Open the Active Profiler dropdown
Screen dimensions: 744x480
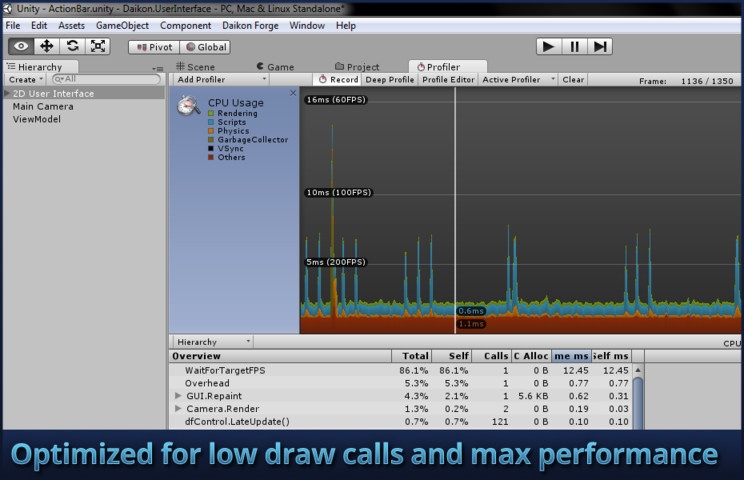click(x=518, y=80)
